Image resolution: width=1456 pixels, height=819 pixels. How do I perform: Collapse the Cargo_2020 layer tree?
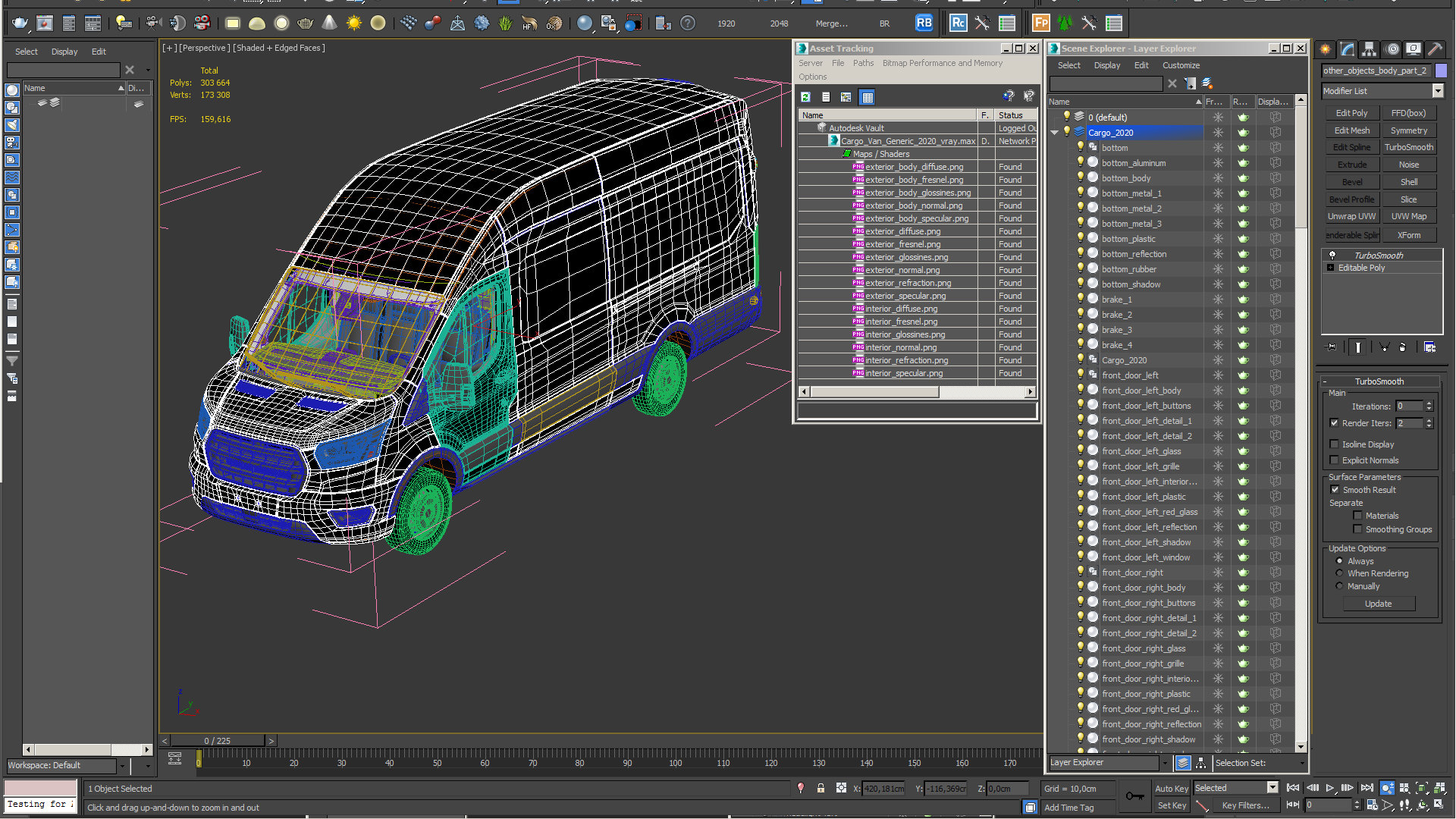click(x=1054, y=133)
